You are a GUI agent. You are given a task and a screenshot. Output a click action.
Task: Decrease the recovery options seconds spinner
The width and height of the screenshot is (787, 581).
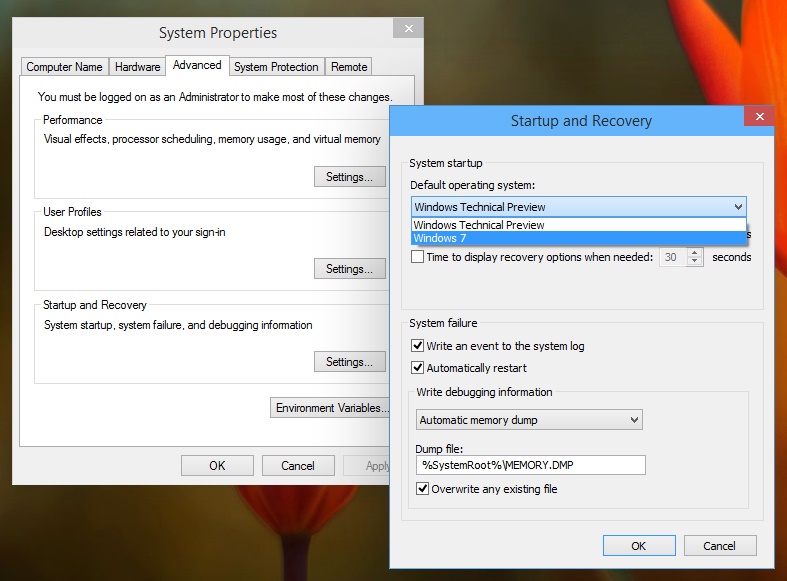[x=695, y=261]
